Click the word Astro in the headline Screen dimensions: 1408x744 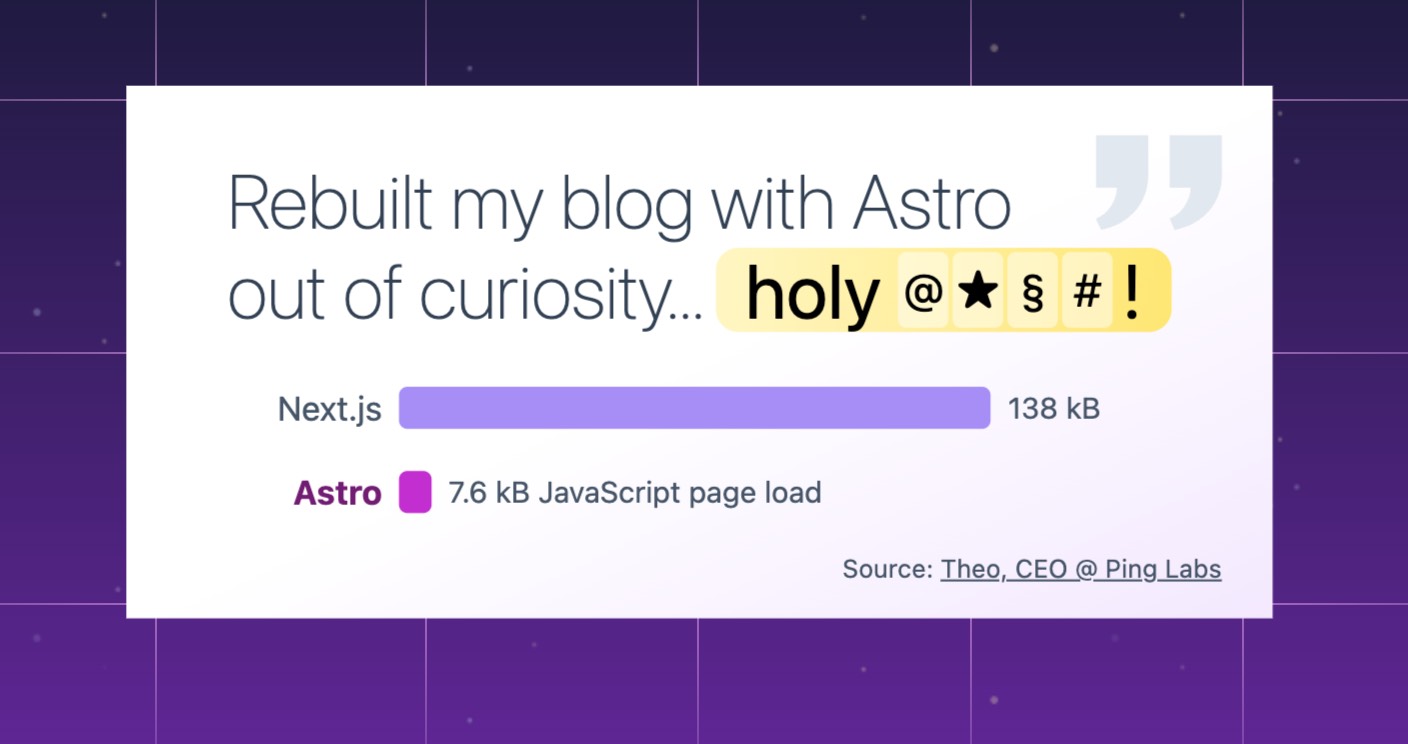932,203
